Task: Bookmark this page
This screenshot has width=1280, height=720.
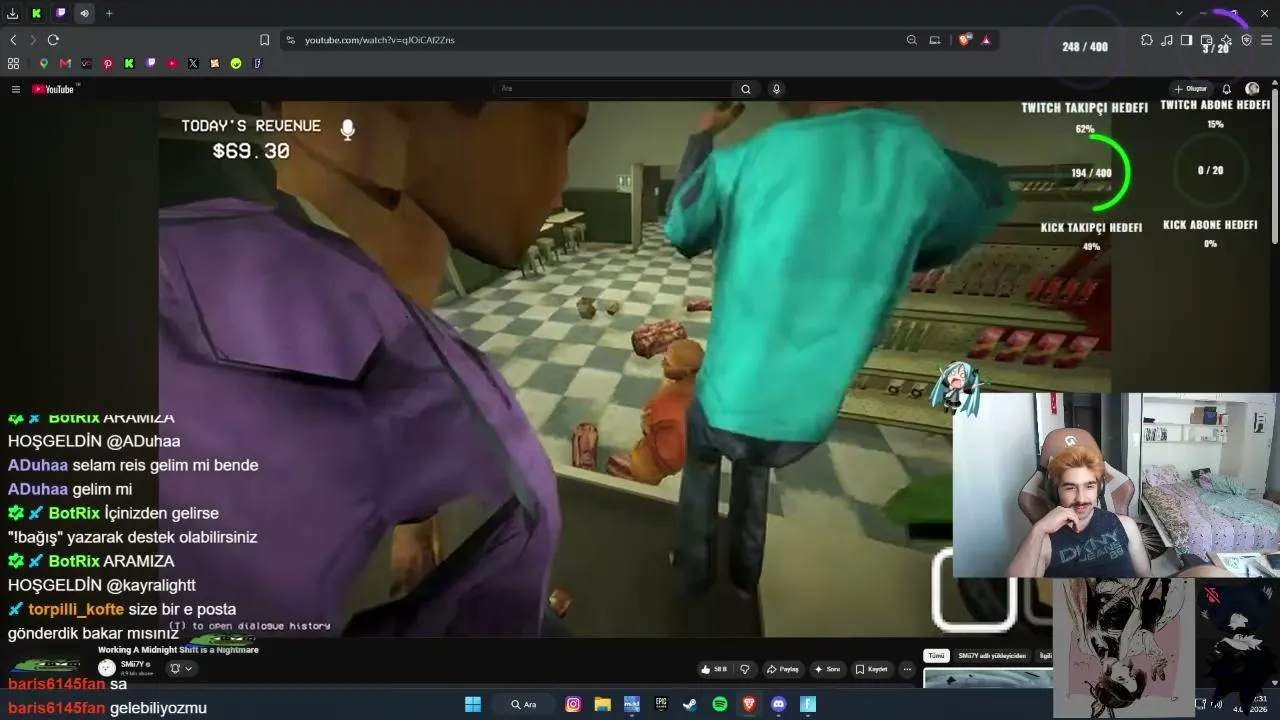Action: tap(264, 40)
